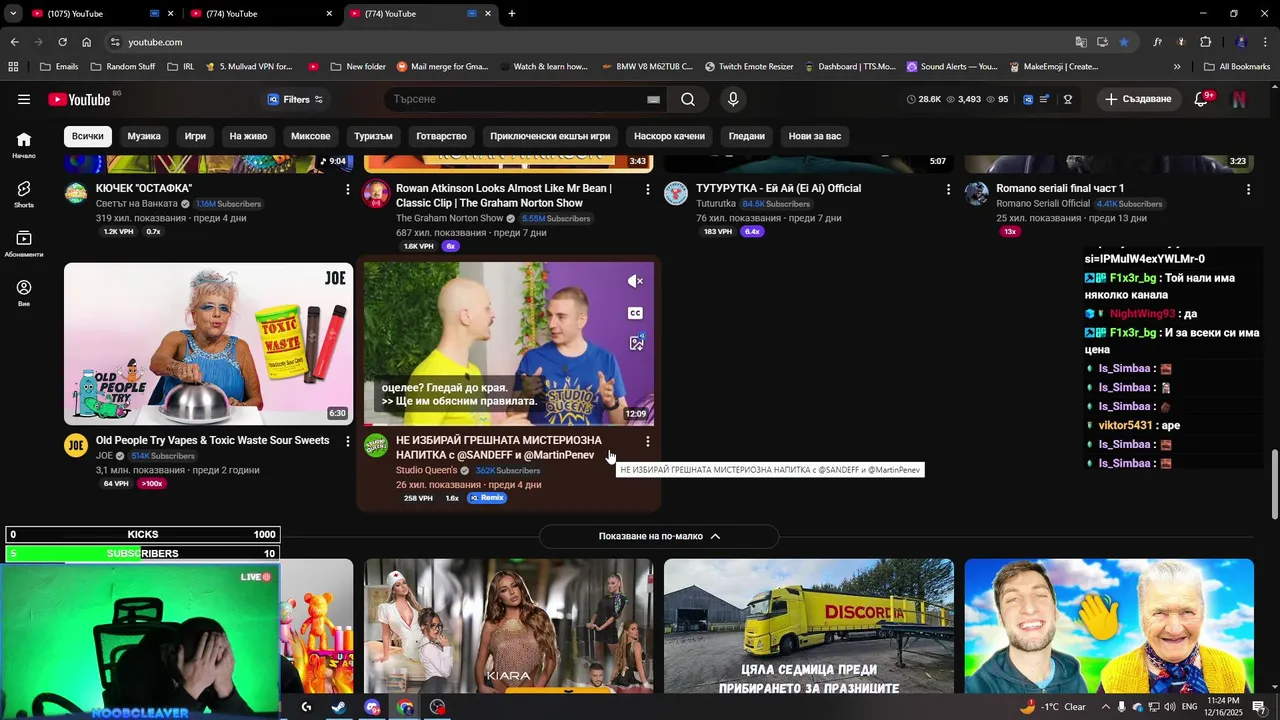Screen dimensions: 1280x720
Task: Toggle CC captions on video preview
Action: pyautogui.click(x=635, y=313)
